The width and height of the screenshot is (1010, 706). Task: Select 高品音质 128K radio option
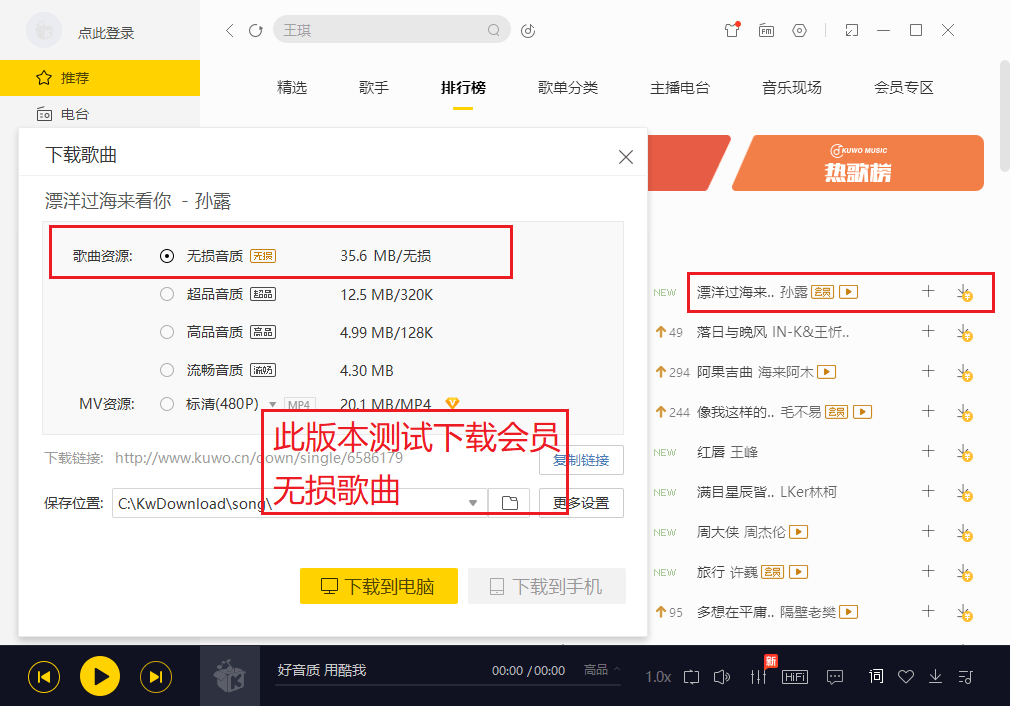(167, 332)
